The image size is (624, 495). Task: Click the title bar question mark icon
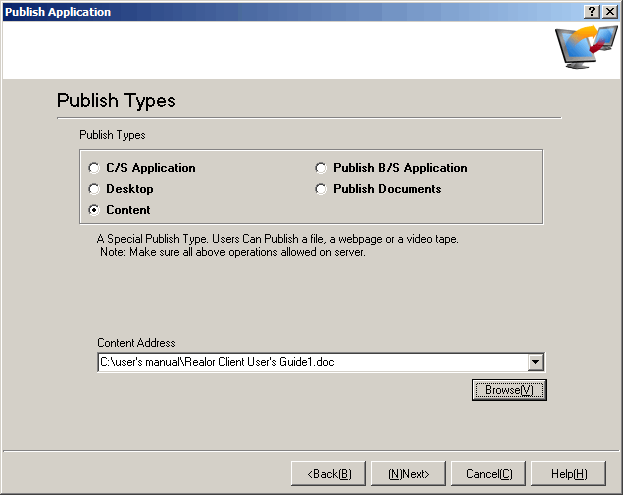(592, 11)
